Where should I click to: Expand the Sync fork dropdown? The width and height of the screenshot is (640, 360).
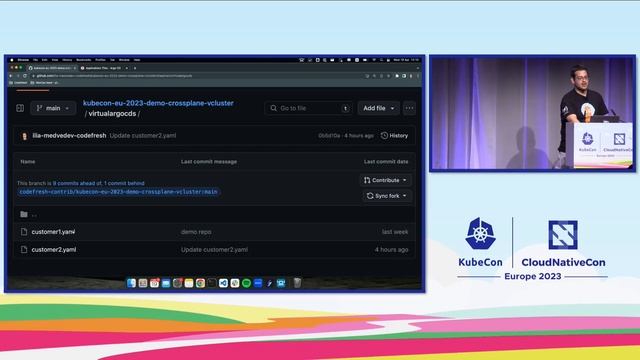387,196
